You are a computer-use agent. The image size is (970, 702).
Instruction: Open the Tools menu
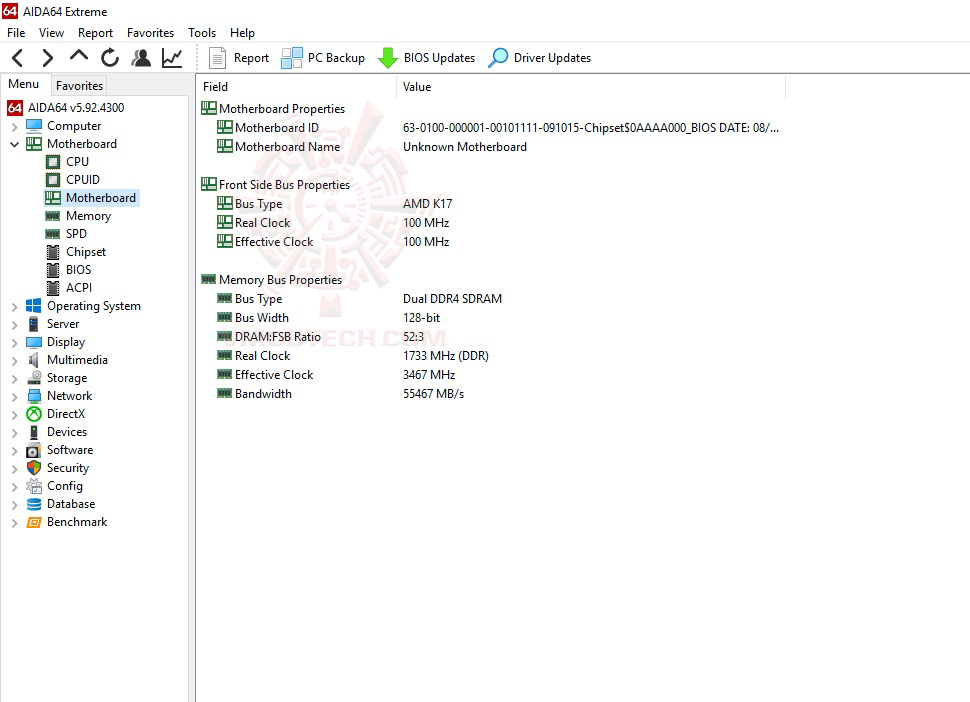pos(202,32)
